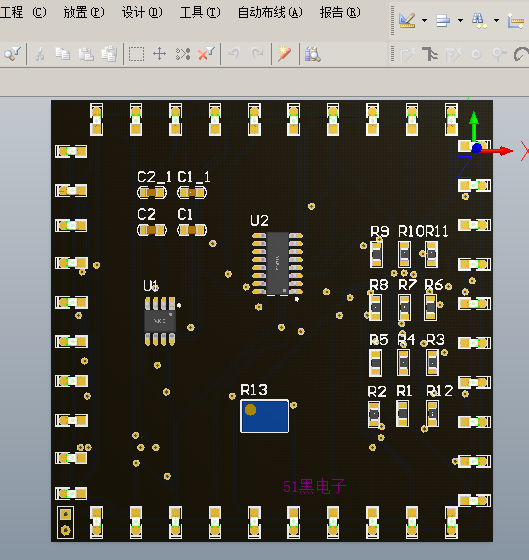Image resolution: width=529 pixels, height=560 pixels.
Task: Click the Move selection cross-arrows icon
Action: click(x=159, y=54)
